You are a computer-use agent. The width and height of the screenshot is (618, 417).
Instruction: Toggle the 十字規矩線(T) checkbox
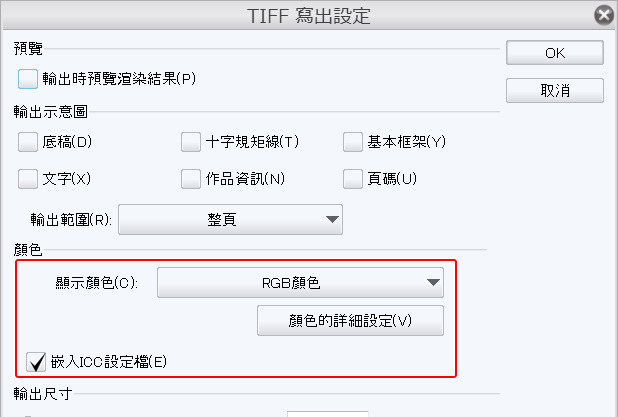(x=191, y=142)
